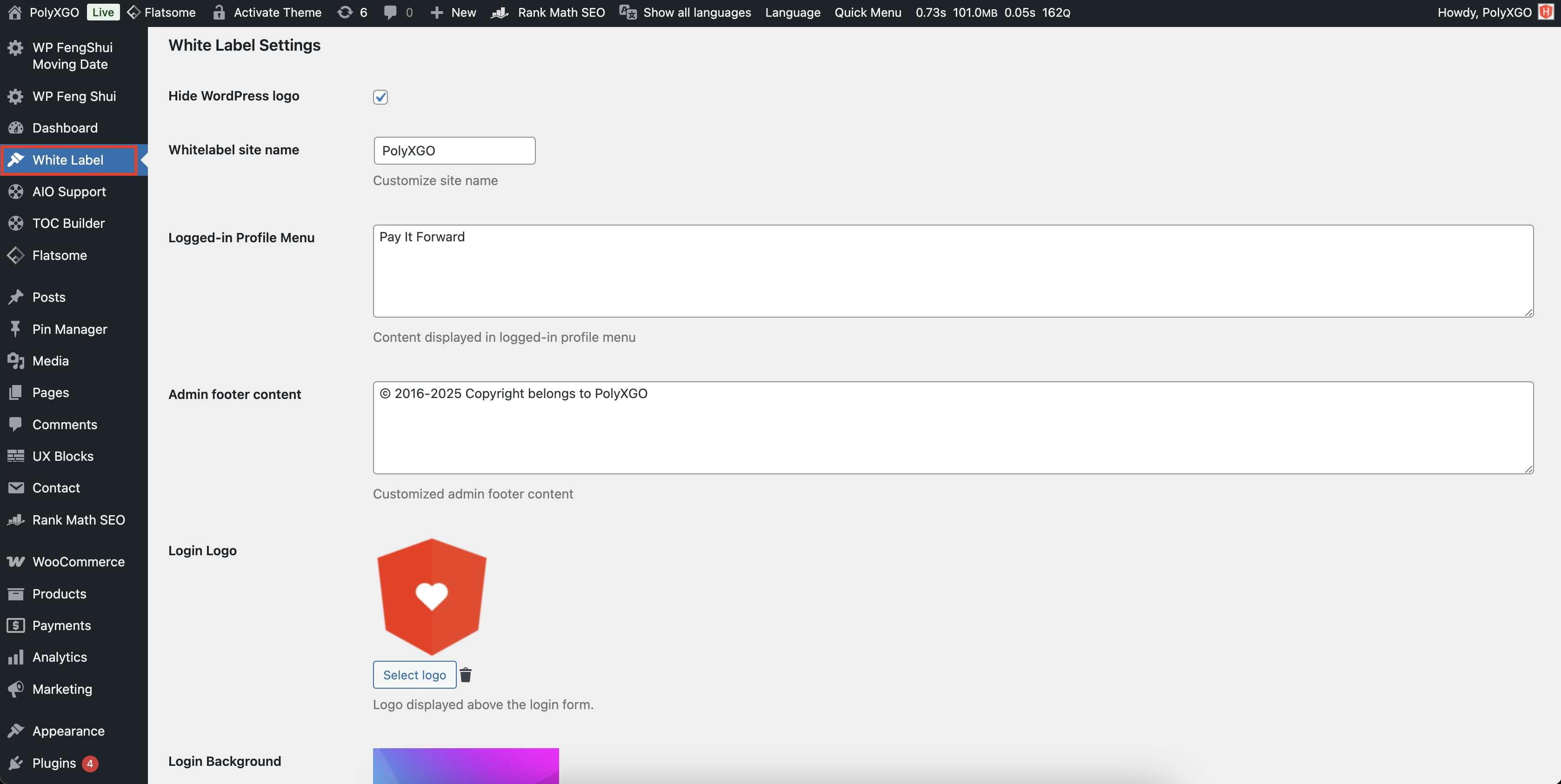Click the Pin Manager pin icon
This screenshot has height=784, width=1561.
[x=16, y=329]
